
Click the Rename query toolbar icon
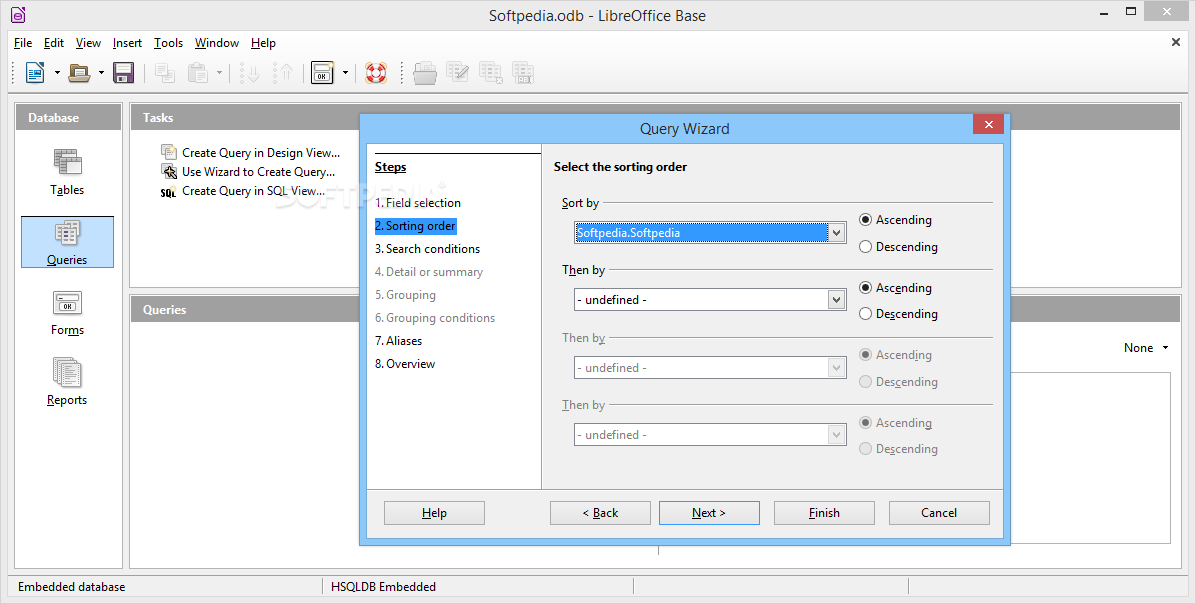(x=523, y=73)
